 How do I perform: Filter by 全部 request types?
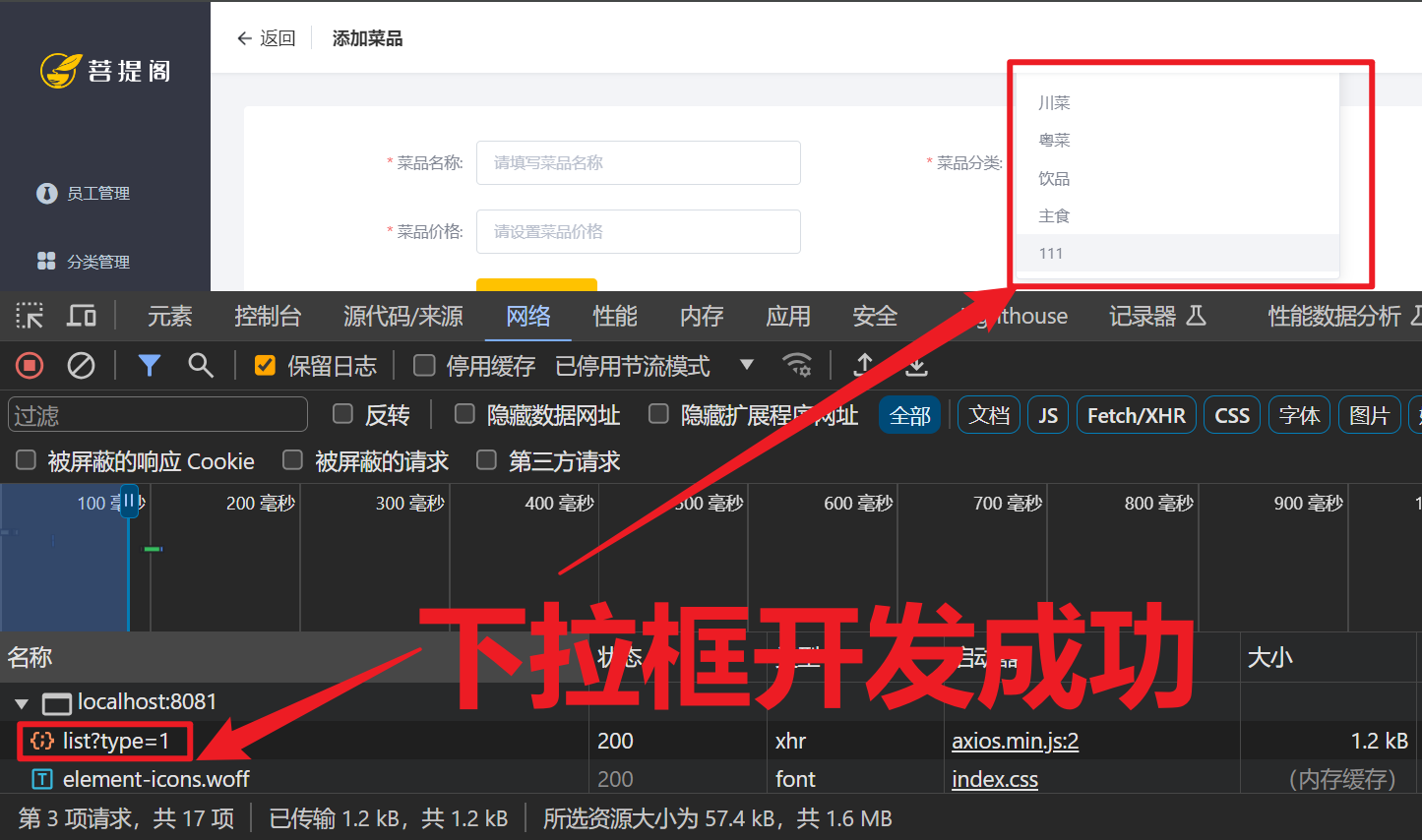click(x=909, y=415)
